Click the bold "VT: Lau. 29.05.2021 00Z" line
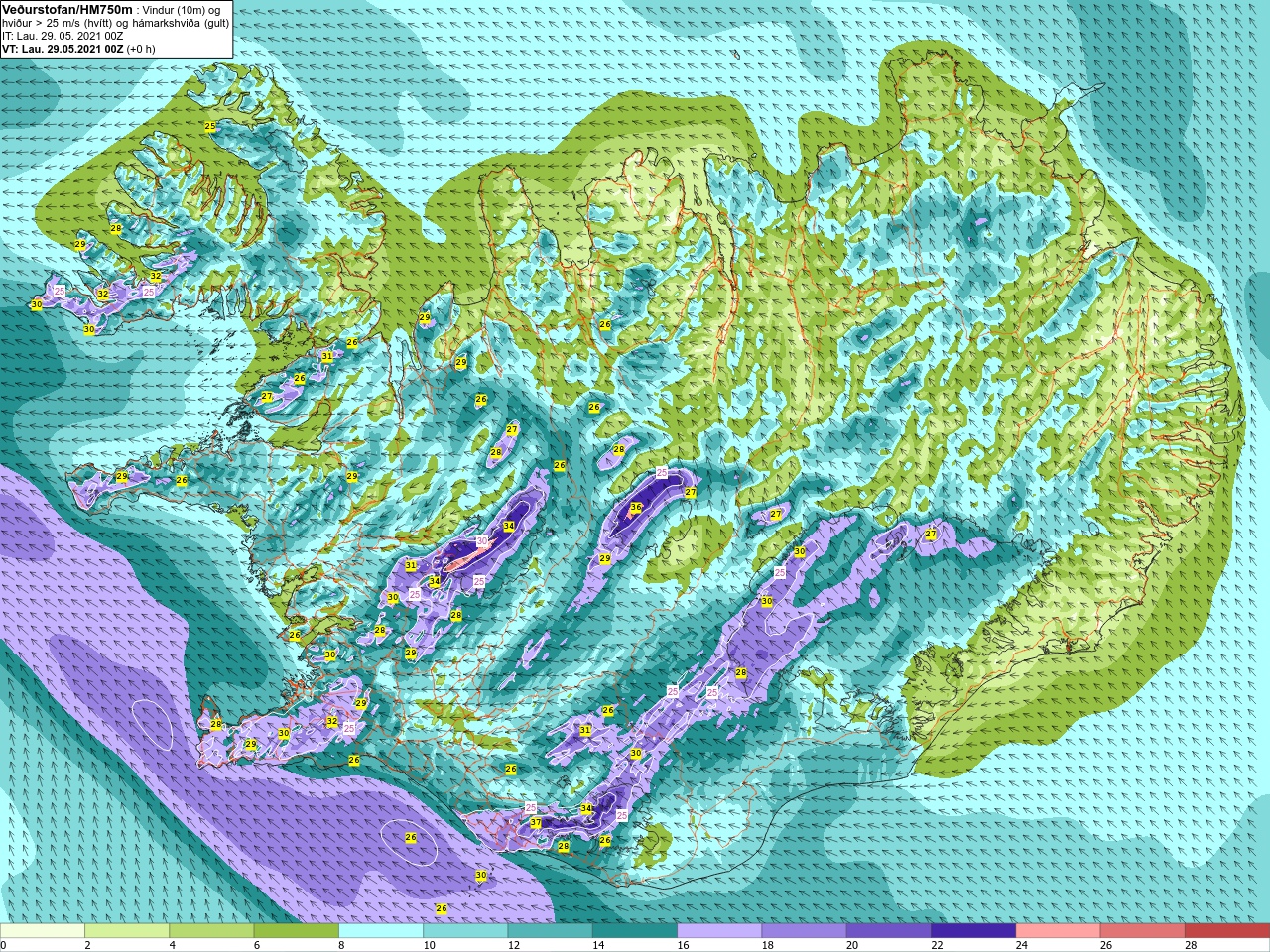The height and width of the screenshot is (952, 1270). tap(62, 49)
